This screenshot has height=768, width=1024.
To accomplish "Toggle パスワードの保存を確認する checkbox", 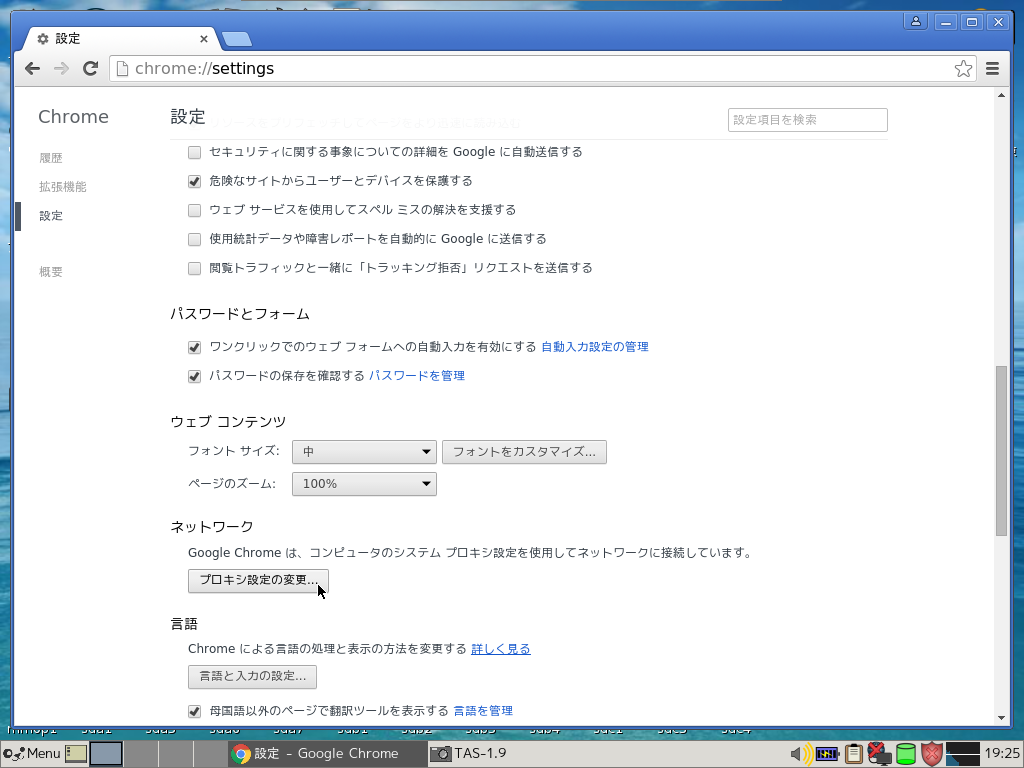I will pyautogui.click(x=194, y=376).
